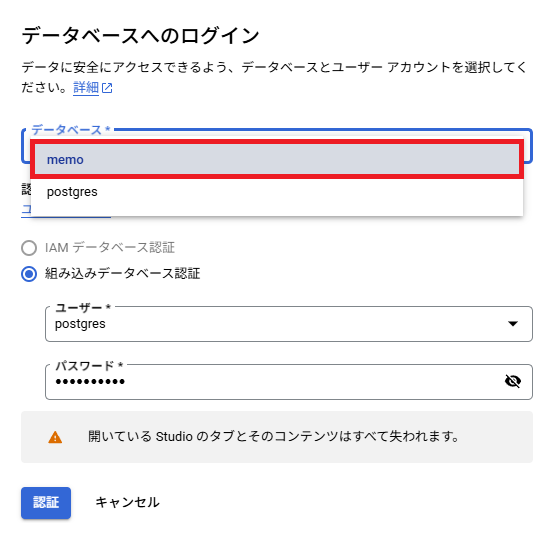Screen dimensions: 553x542
Task: Select the memo database option
Action: click(x=277, y=159)
